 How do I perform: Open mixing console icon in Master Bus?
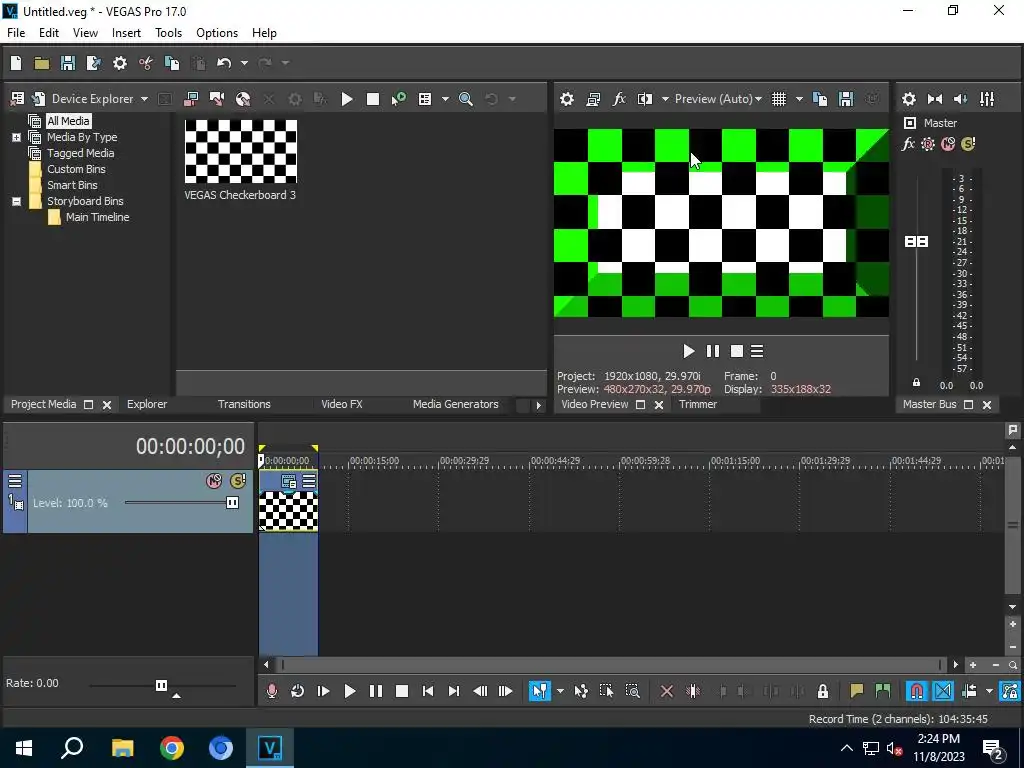987,99
